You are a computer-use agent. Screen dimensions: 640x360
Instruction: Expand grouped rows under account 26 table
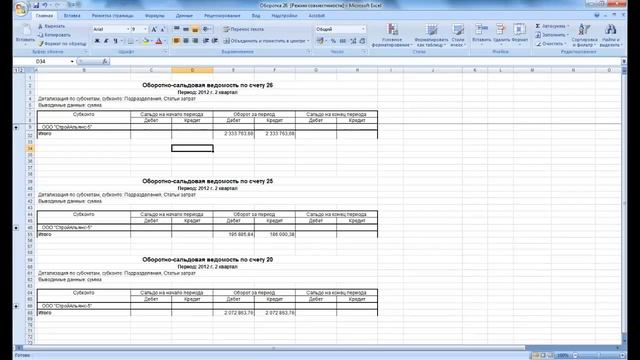click(16, 127)
